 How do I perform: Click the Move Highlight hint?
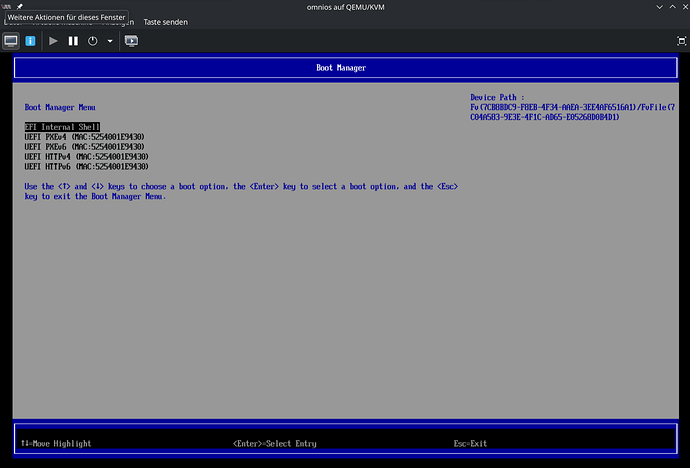click(56, 444)
